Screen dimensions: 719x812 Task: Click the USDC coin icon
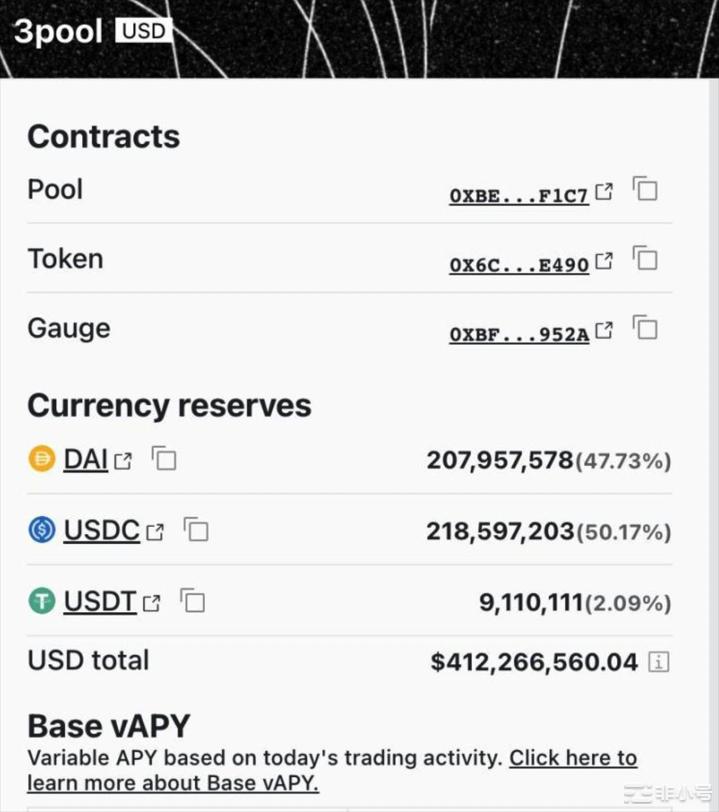[x=40, y=531]
